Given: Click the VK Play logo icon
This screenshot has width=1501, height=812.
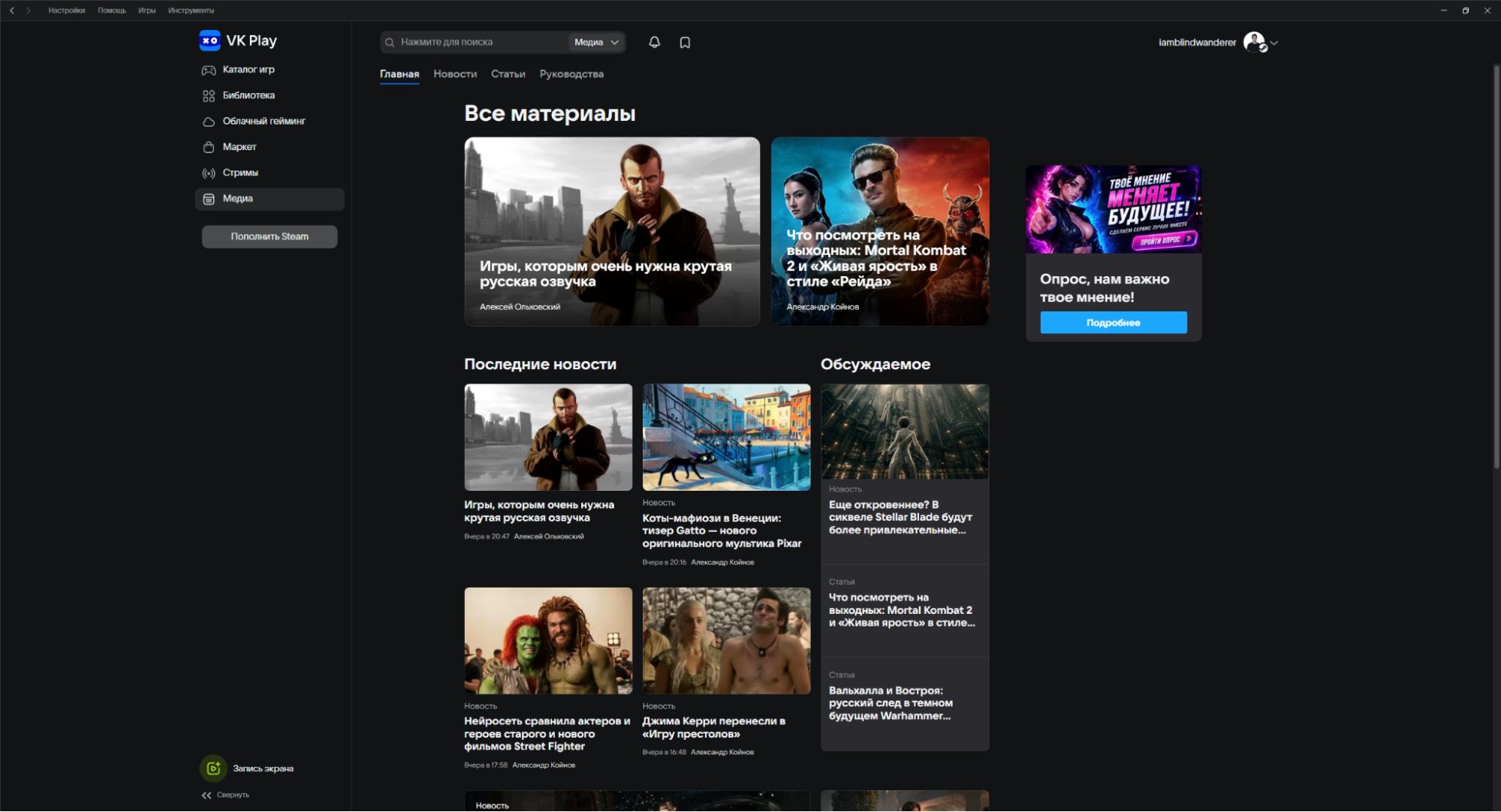Looking at the screenshot, I should click(x=209, y=41).
